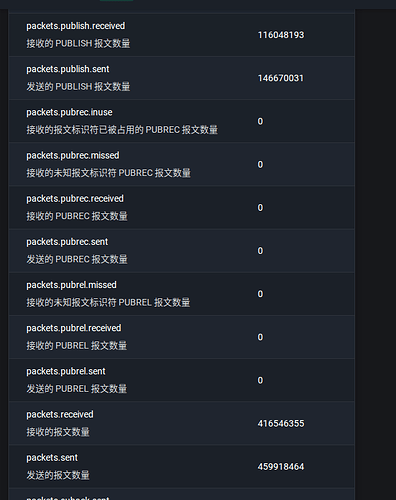Viewport: 396px width, 500px height.
Task: Click the packets.pubrec.inuse Chinese description text
Action: [122, 130]
